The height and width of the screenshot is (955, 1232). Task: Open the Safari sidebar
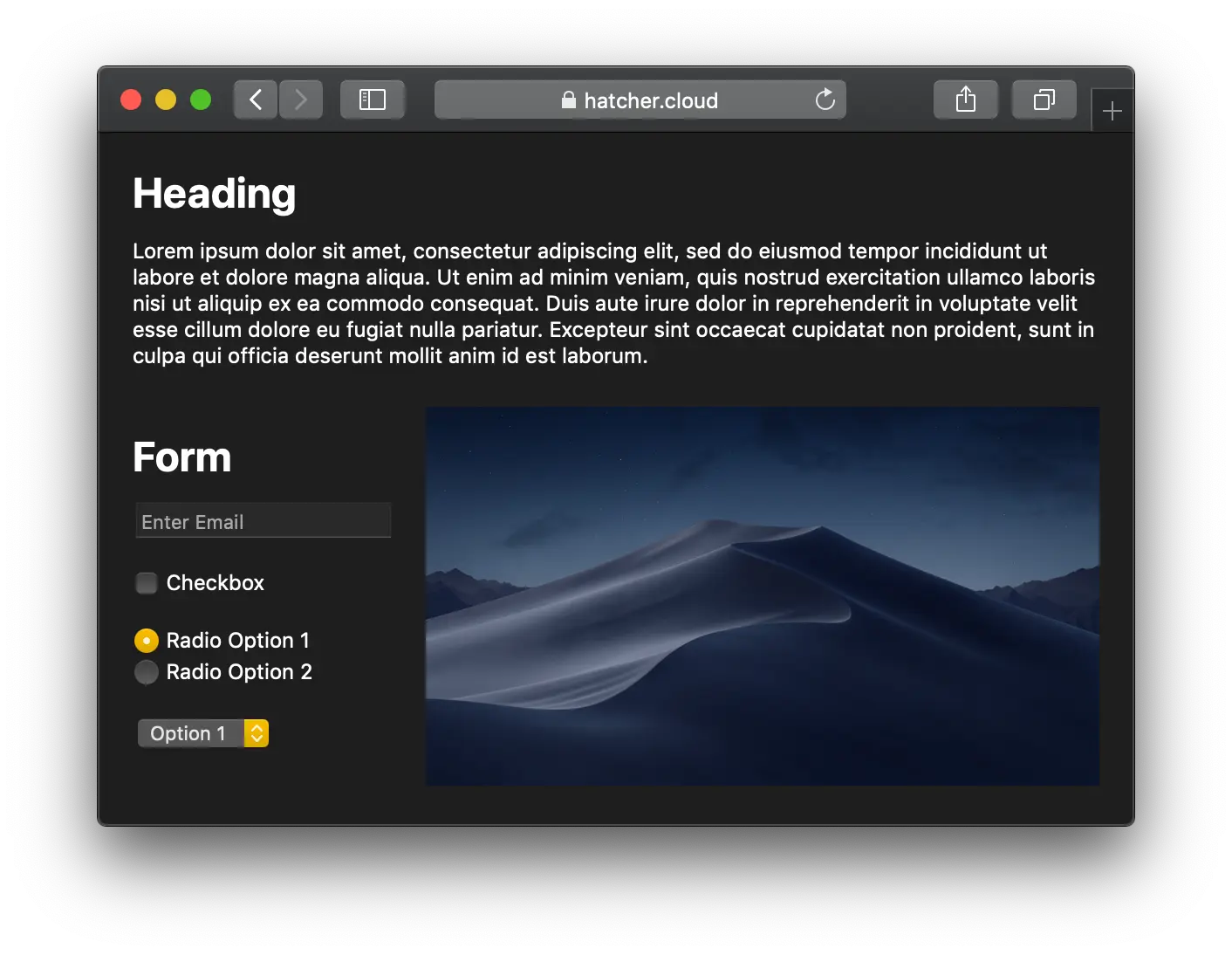coord(373,99)
